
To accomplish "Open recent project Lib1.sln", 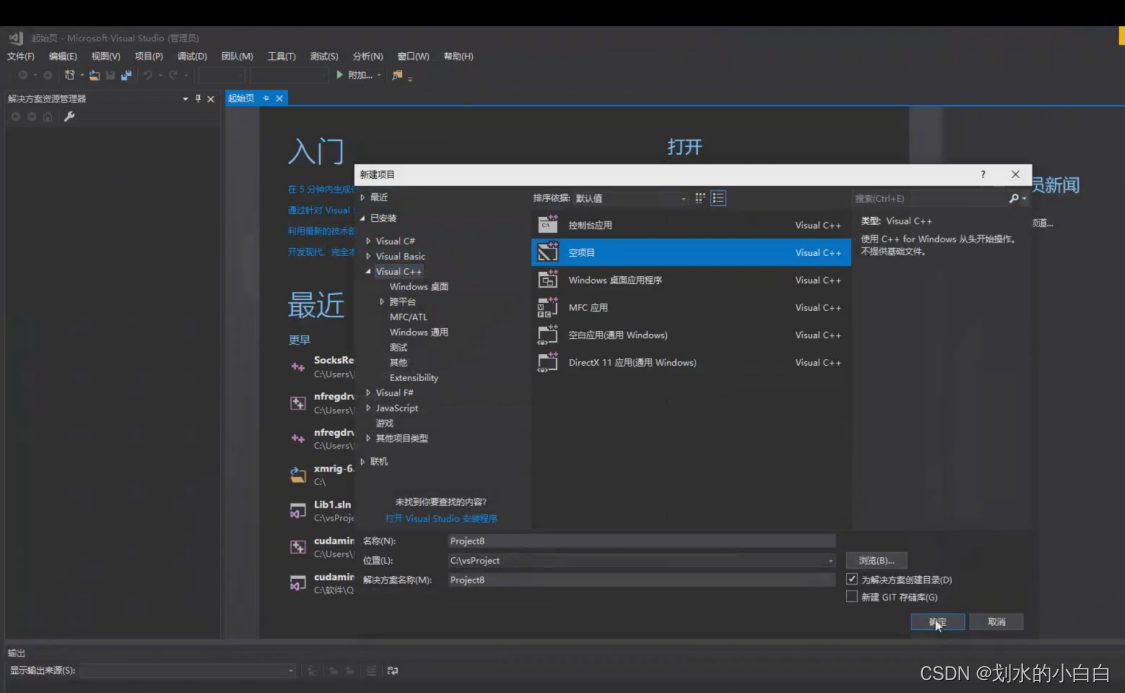I will coord(332,504).
